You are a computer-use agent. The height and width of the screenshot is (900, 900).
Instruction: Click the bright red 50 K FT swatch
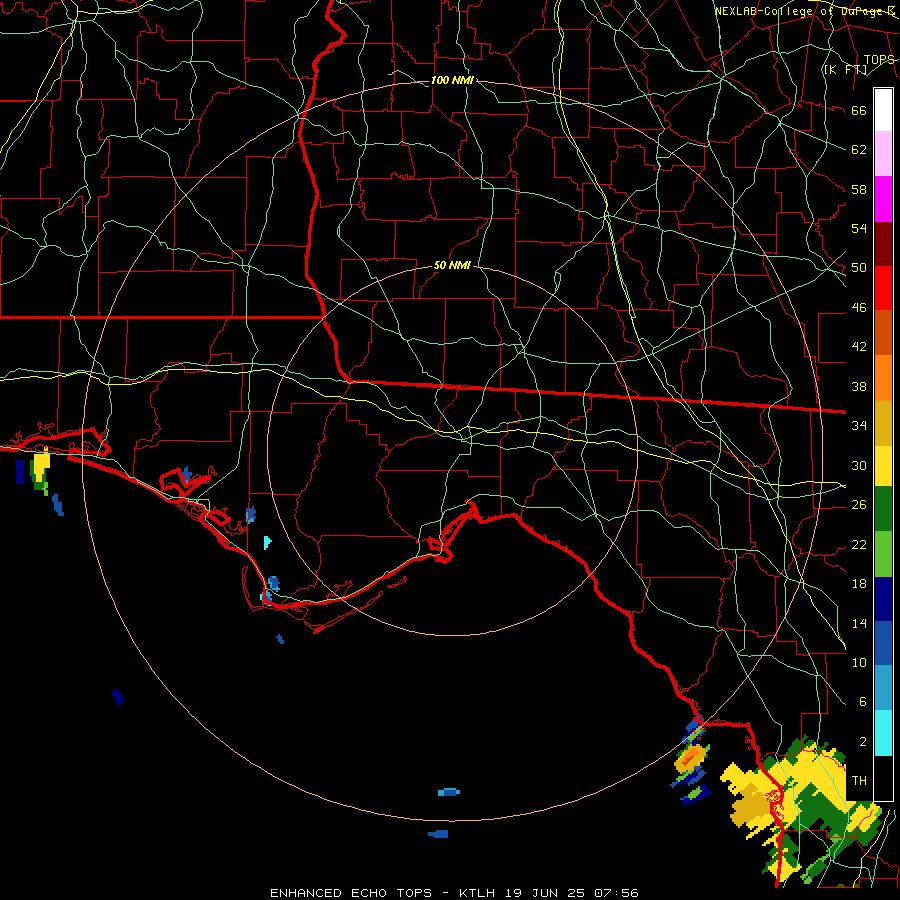click(x=883, y=288)
